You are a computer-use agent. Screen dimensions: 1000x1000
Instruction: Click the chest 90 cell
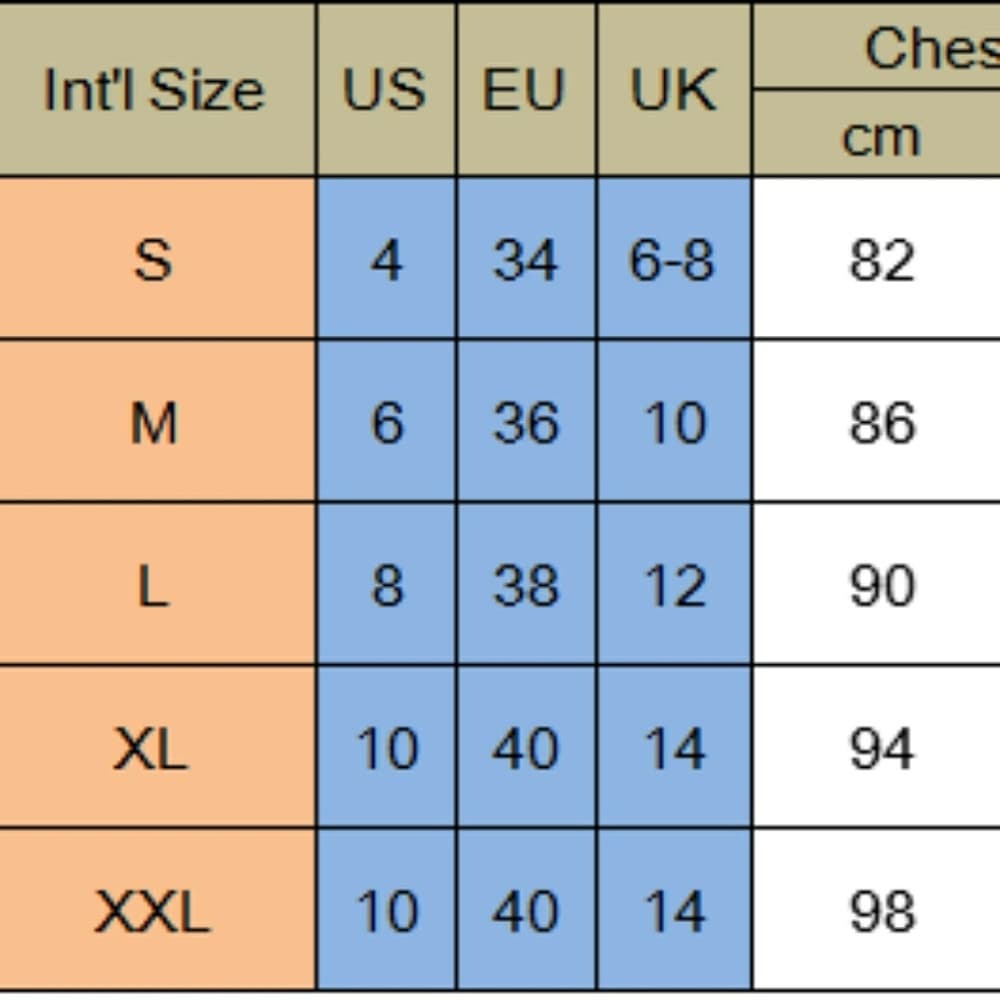click(x=876, y=584)
